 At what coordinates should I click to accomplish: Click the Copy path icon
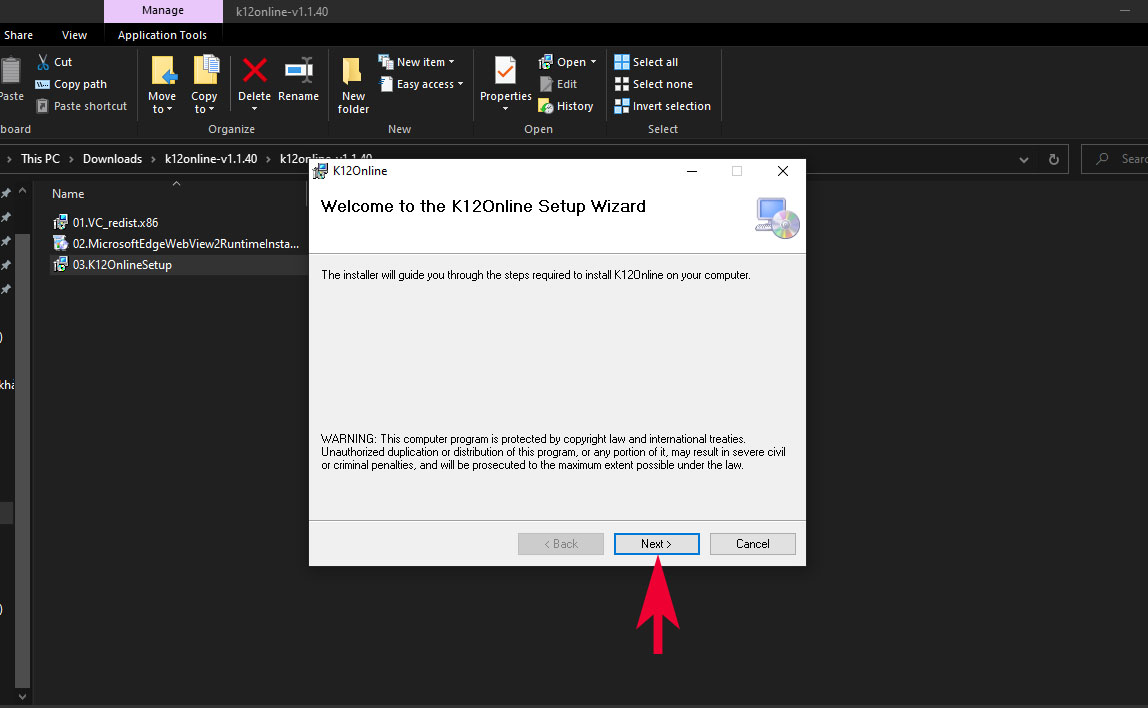(x=43, y=84)
